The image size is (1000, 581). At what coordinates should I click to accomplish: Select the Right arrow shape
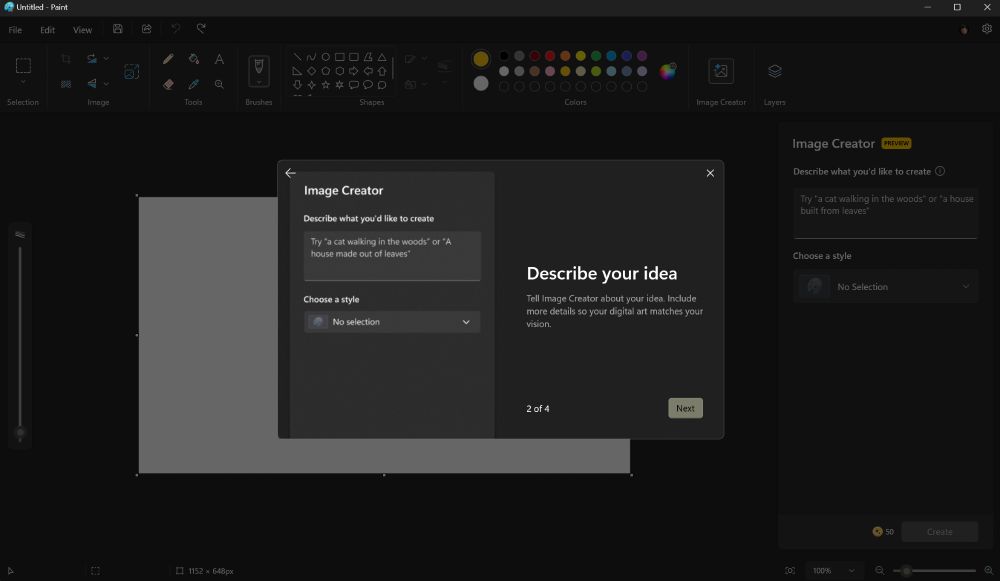[353, 71]
